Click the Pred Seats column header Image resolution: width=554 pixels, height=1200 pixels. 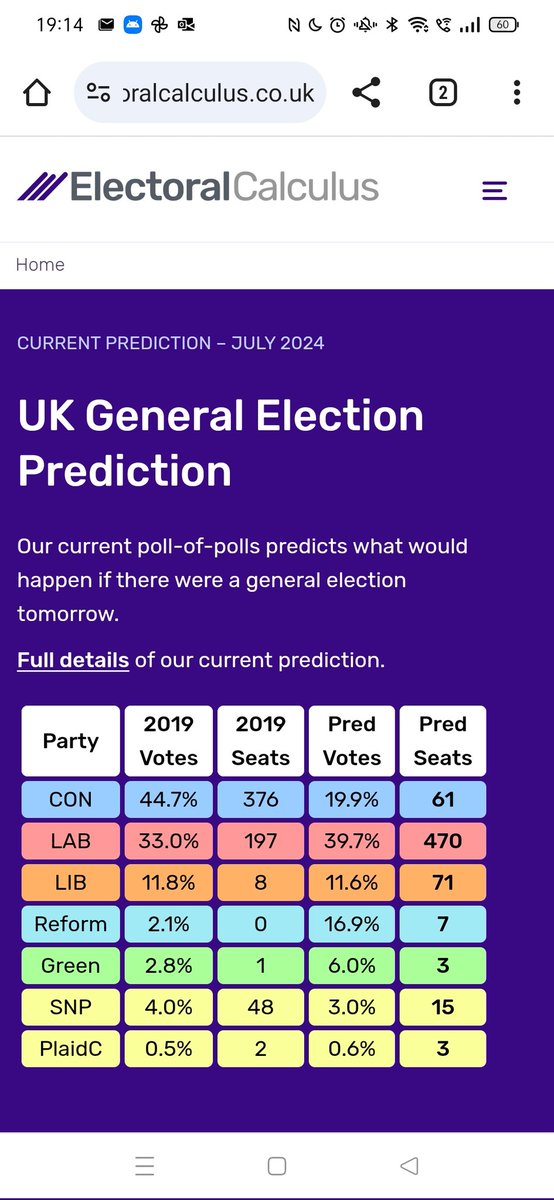443,741
